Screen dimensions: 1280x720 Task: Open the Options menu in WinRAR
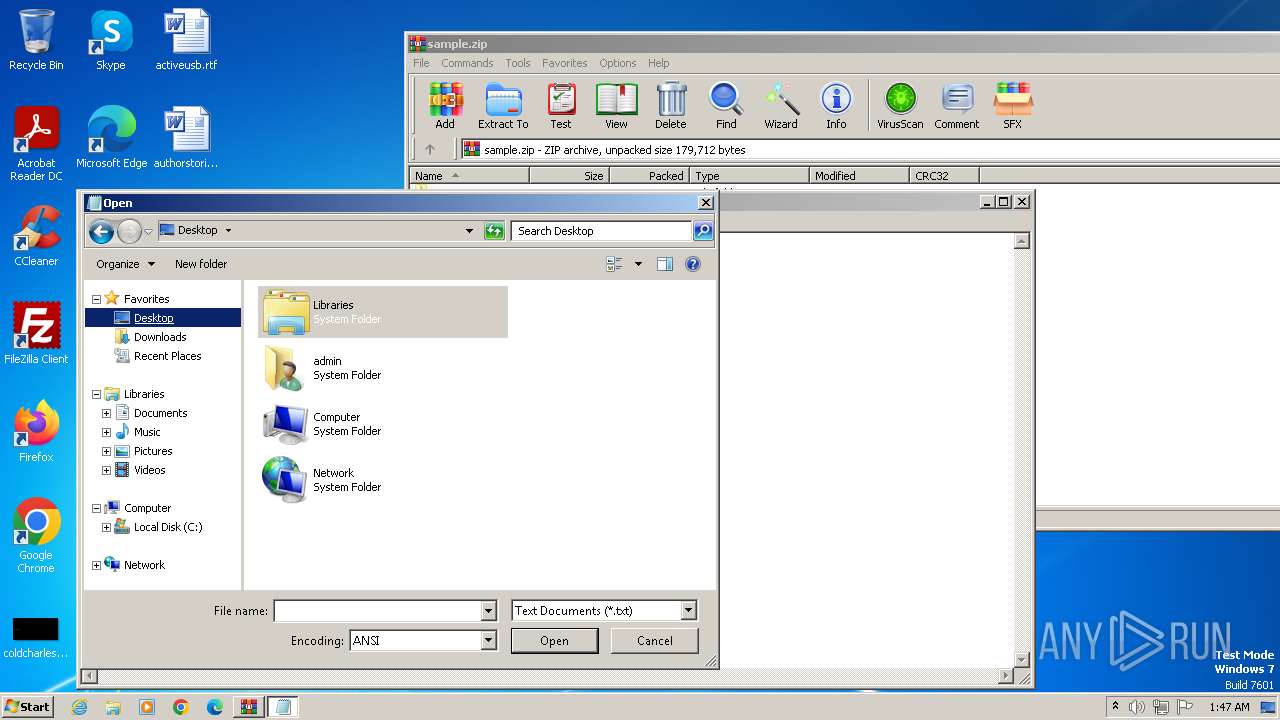point(618,63)
